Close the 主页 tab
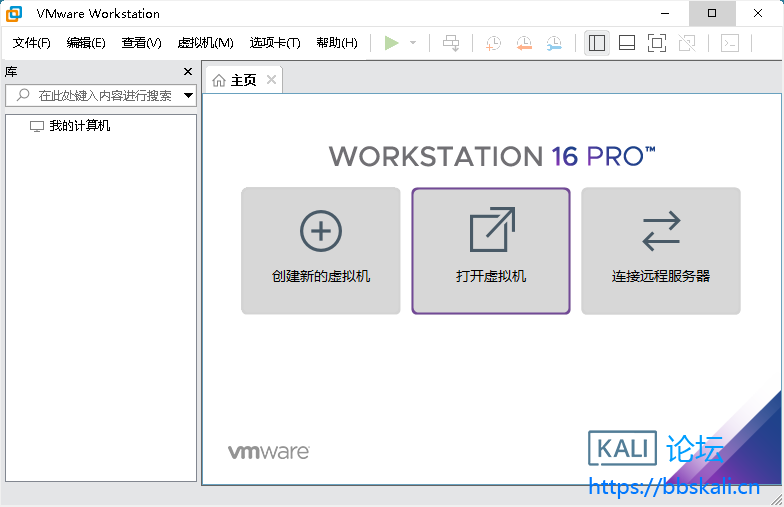This screenshot has width=784, height=507. tap(270, 80)
